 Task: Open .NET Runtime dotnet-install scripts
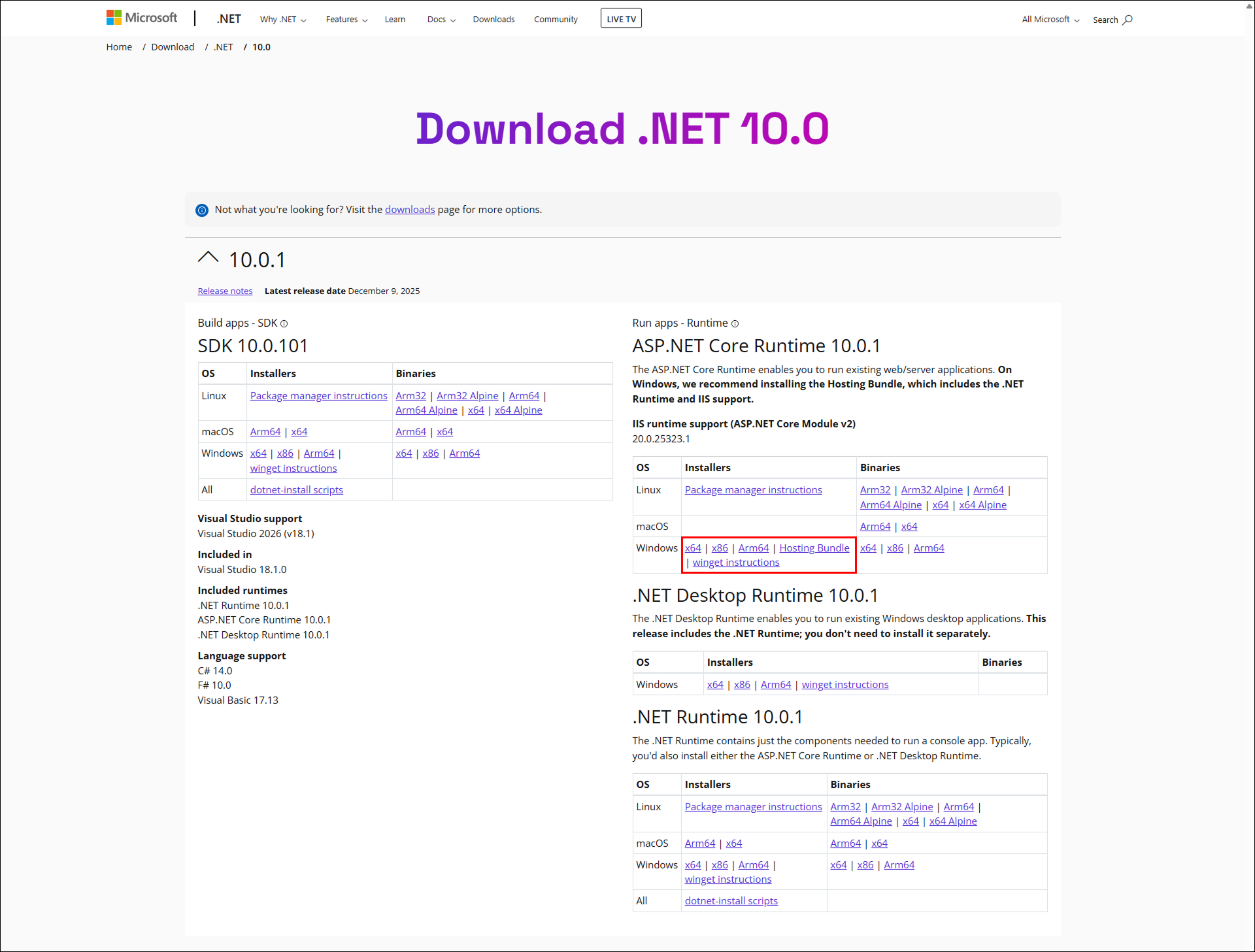tap(731, 901)
